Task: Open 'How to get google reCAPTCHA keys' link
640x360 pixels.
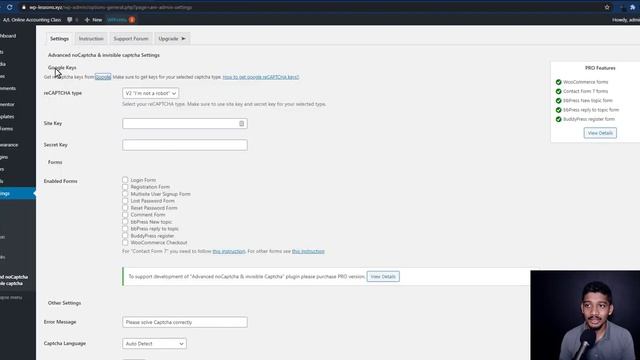Action: (x=261, y=77)
